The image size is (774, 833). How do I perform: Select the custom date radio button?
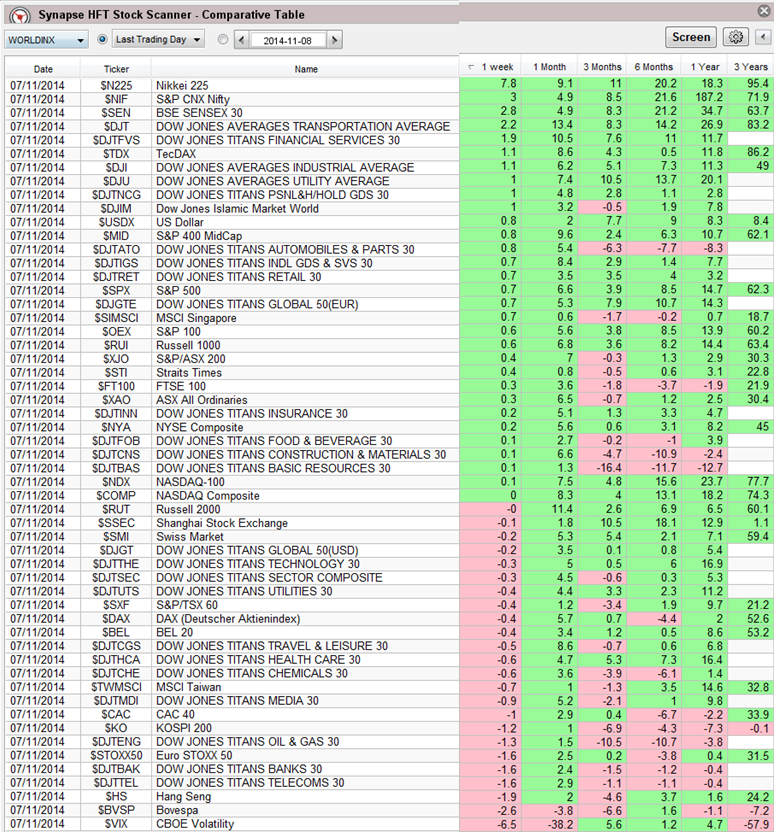click(222, 40)
